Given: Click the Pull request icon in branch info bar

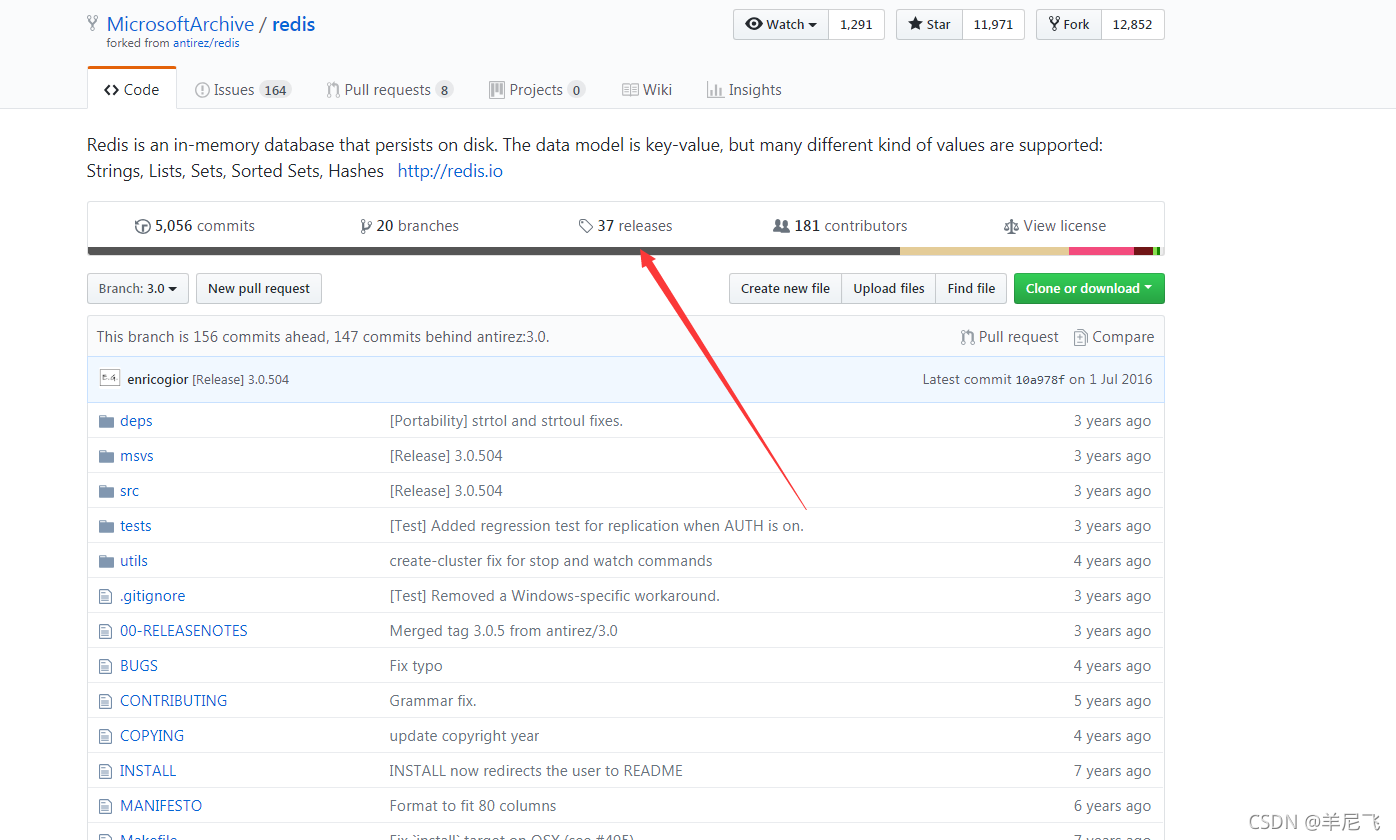Looking at the screenshot, I should click(967, 337).
